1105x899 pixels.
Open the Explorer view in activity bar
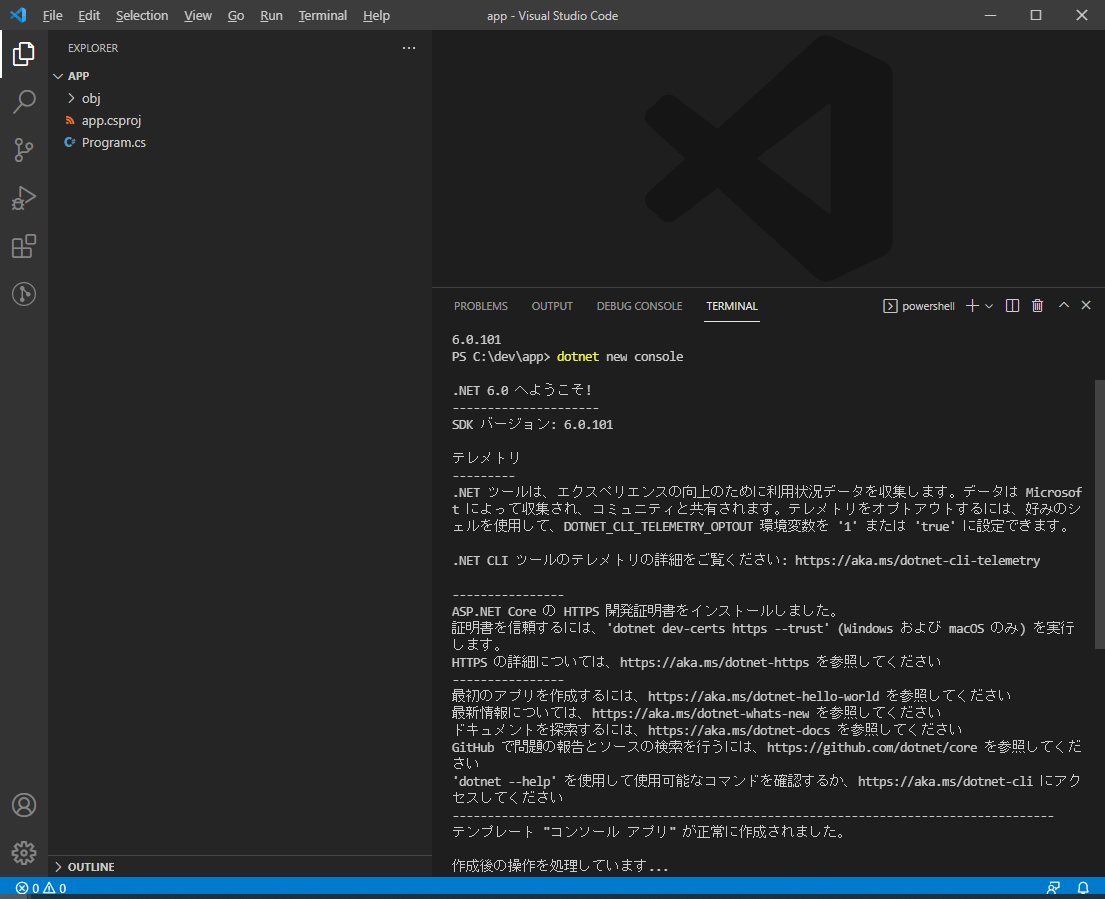pos(23,54)
